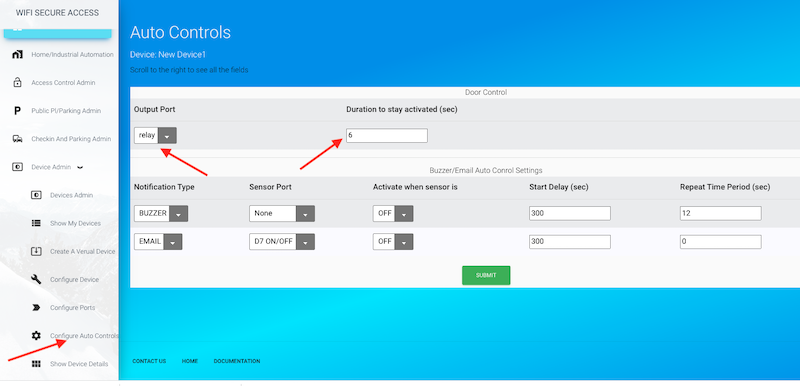800x386 pixels.
Task: Click the EMAIL row Start Delay field
Action: [570, 242]
